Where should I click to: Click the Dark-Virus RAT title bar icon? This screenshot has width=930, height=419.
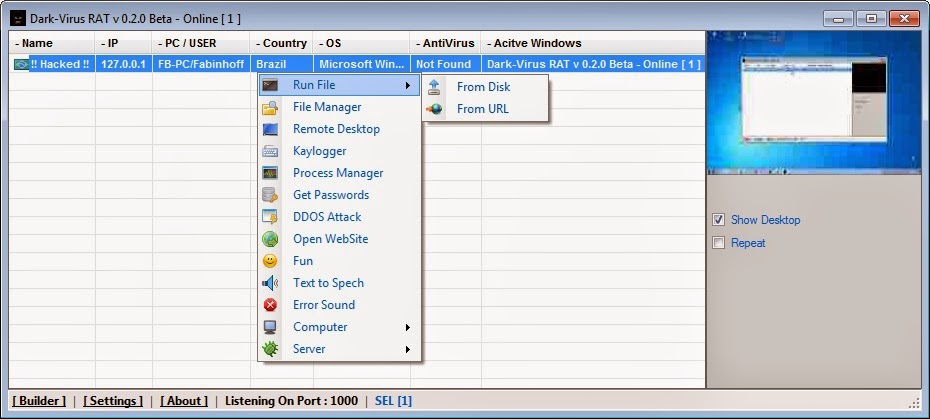tap(18, 18)
